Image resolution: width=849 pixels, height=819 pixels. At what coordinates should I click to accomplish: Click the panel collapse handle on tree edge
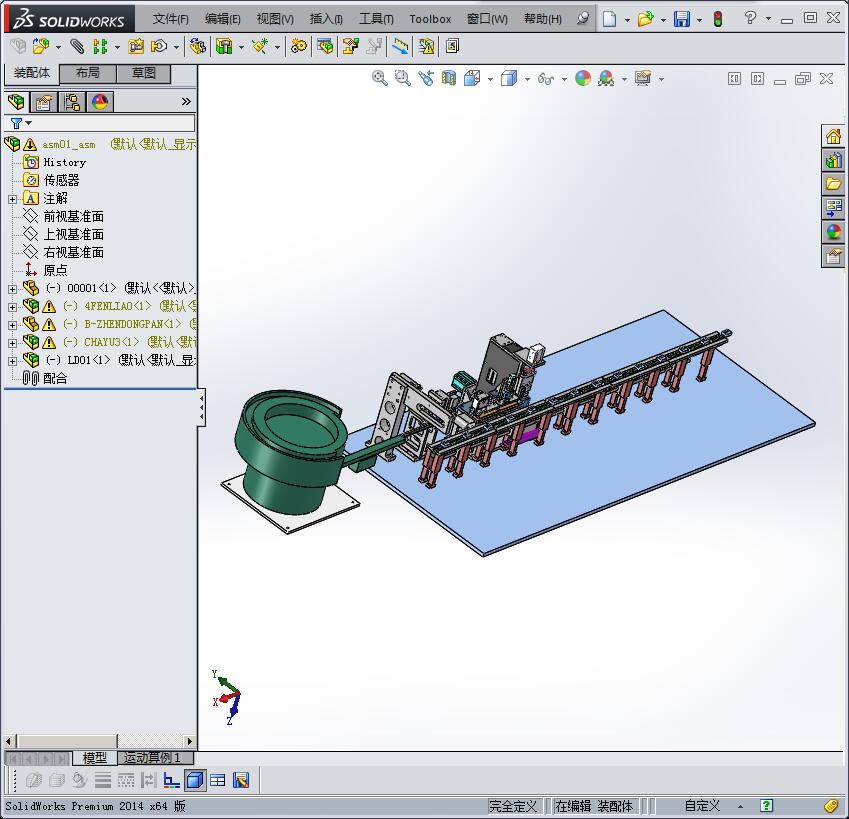pyautogui.click(x=201, y=408)
